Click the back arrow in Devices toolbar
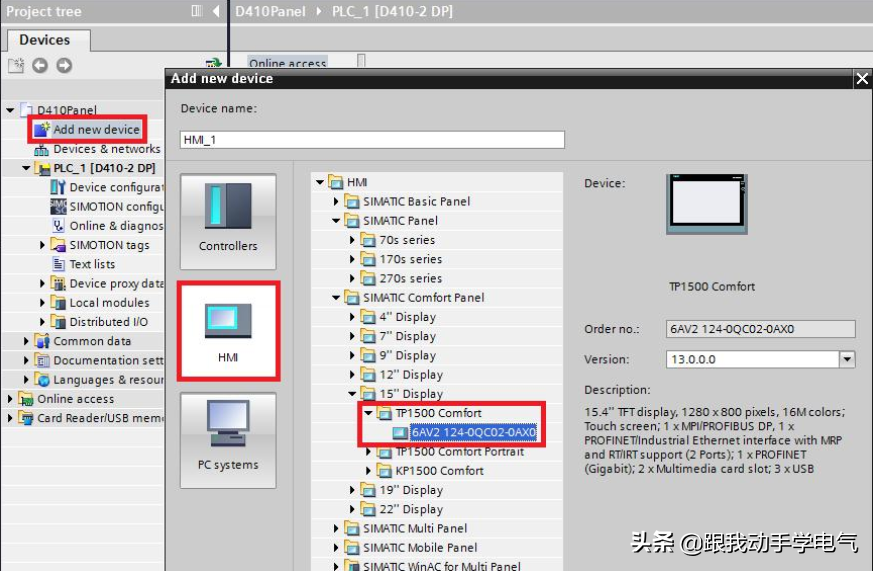Screen dimensions: 875x571 [x=40, y=66]
